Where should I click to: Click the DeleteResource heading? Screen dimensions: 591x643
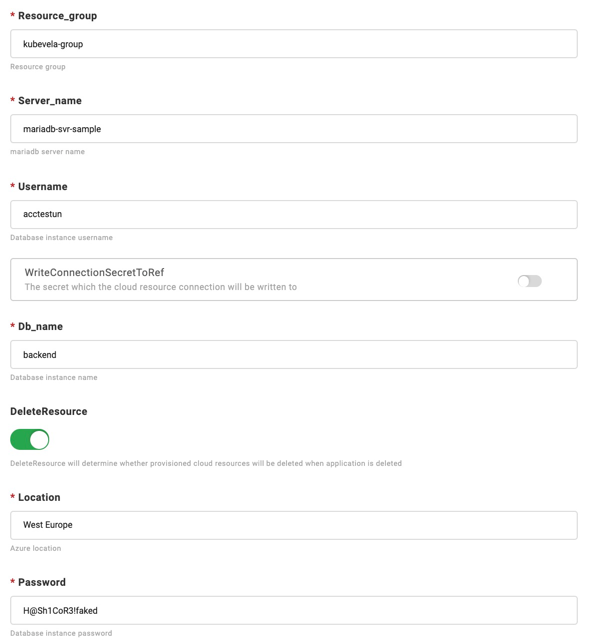(x=49, y=411)
